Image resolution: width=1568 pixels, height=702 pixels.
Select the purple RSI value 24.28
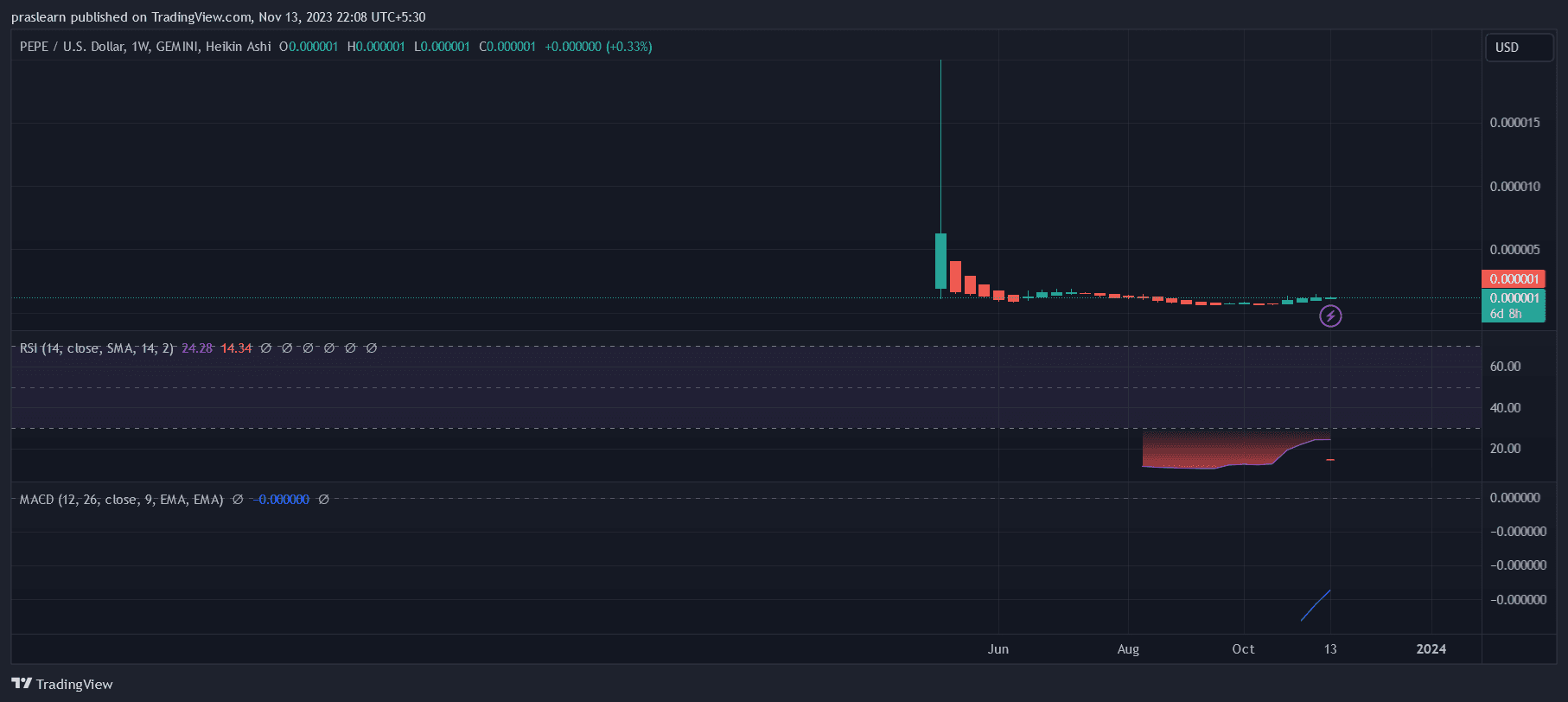pos(197,348)
